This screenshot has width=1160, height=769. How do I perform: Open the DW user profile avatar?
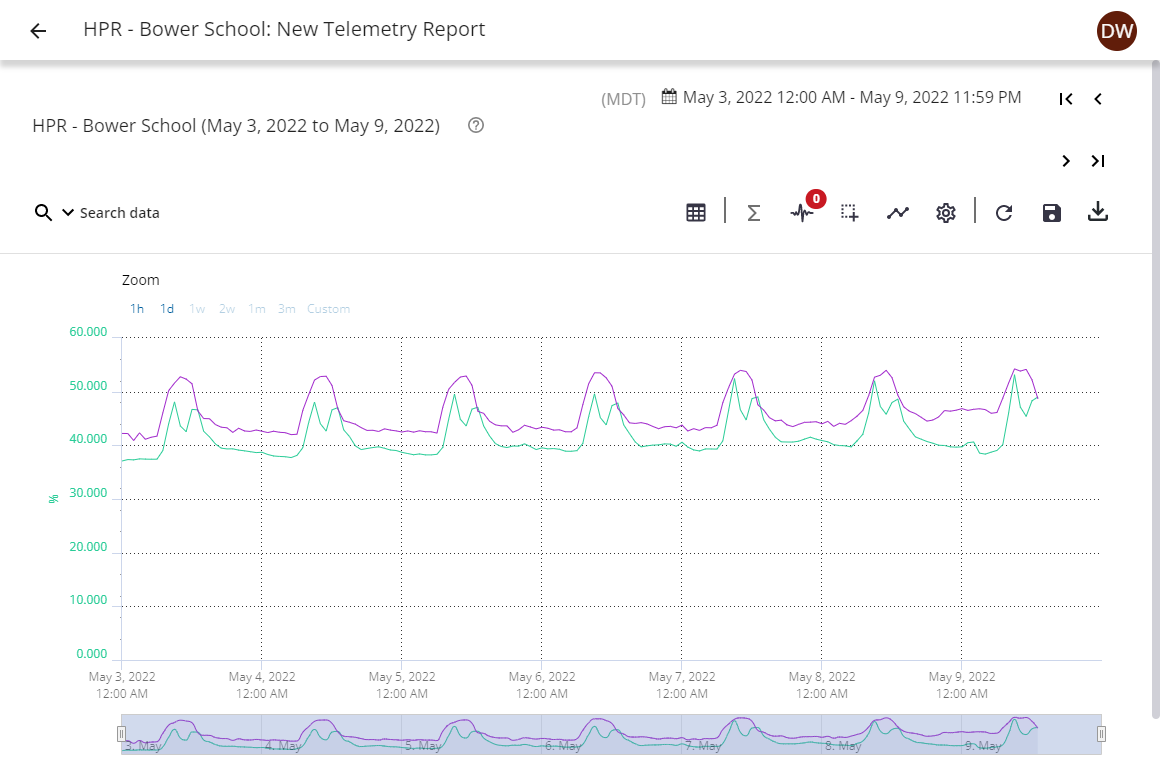click(1117, 30)
